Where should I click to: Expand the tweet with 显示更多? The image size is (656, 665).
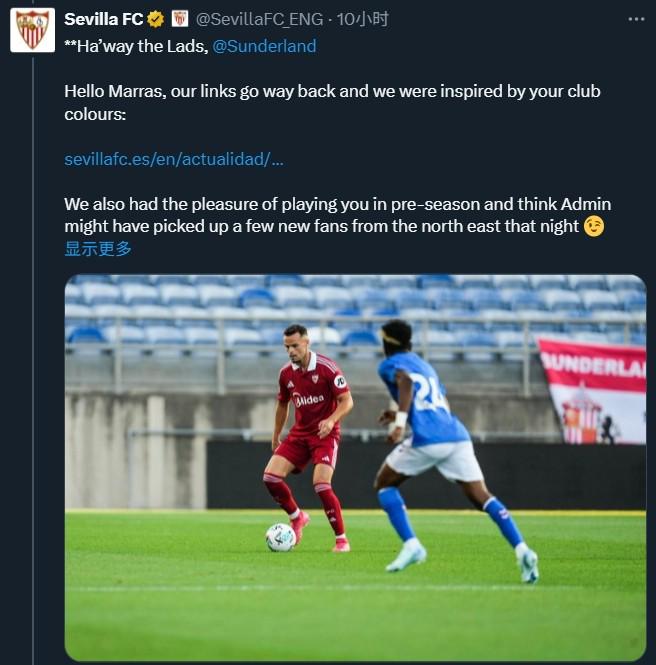tap(98, 249)
